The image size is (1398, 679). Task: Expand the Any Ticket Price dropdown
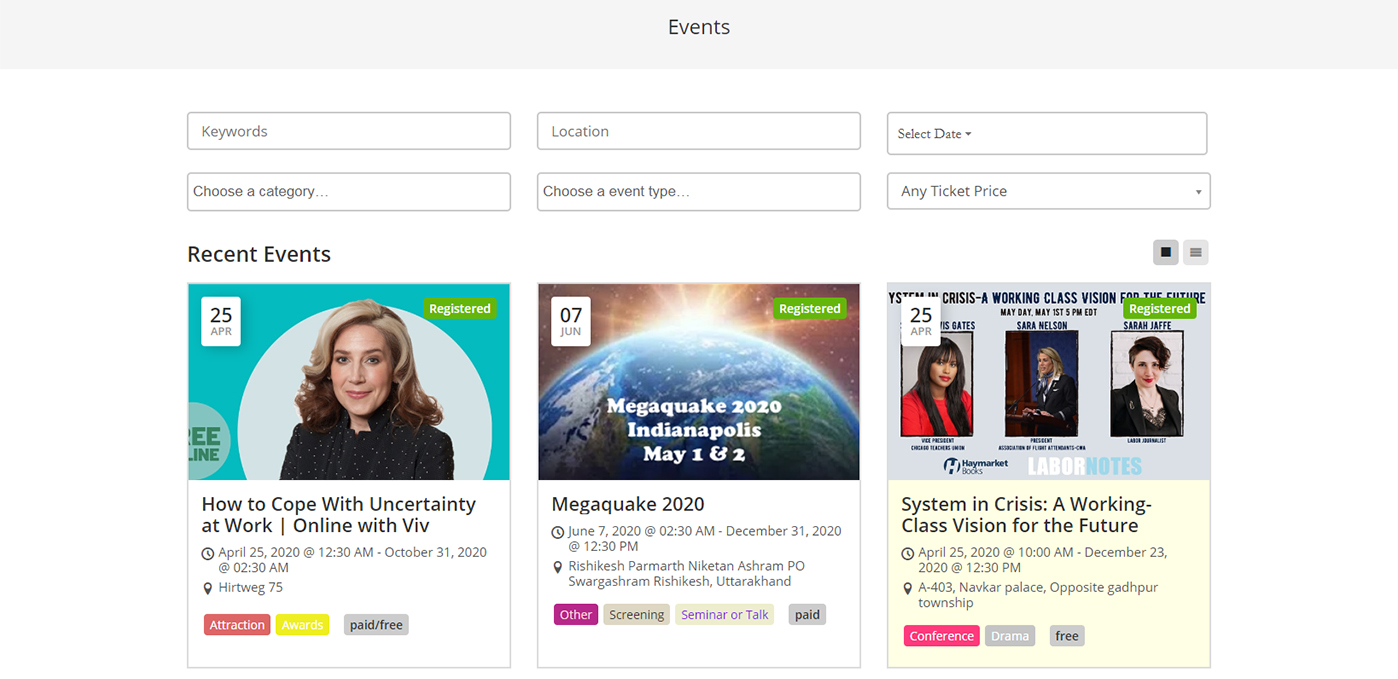(1048, 191)
